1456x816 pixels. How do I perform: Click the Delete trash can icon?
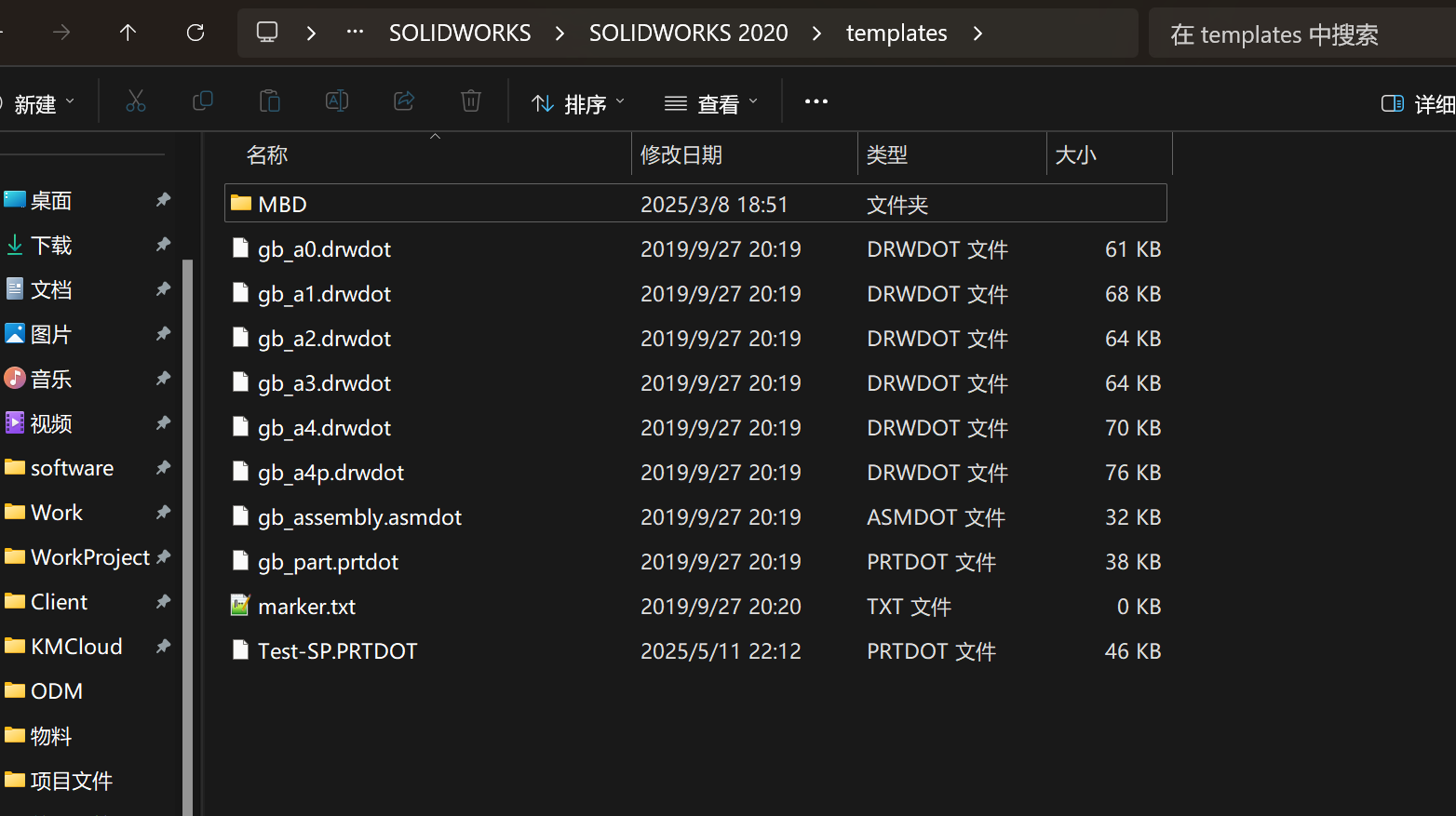click(x=471, y=101)
